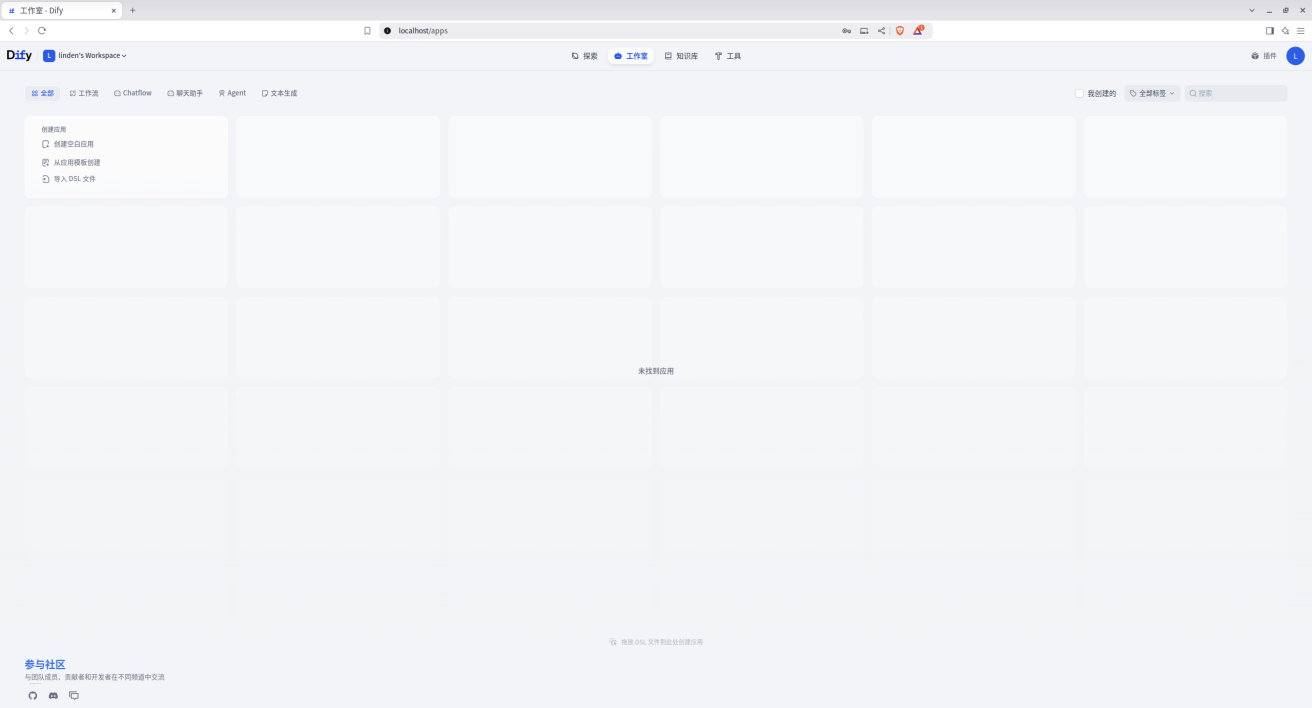
Task: Click the Dify logo
Action: (x=19, y=56)
